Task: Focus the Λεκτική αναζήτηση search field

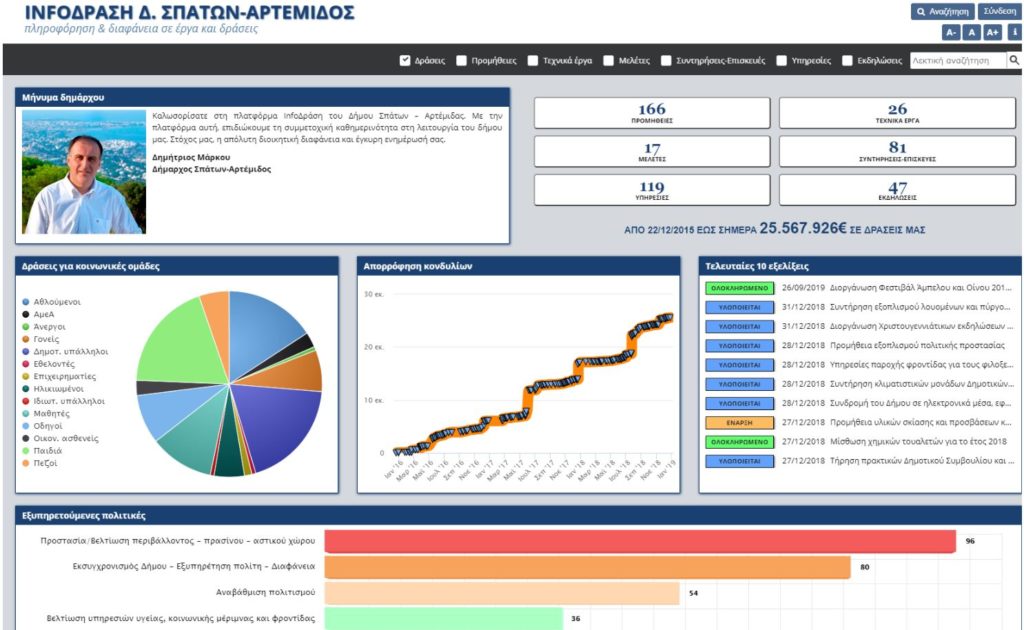Action: pos(957,60)
